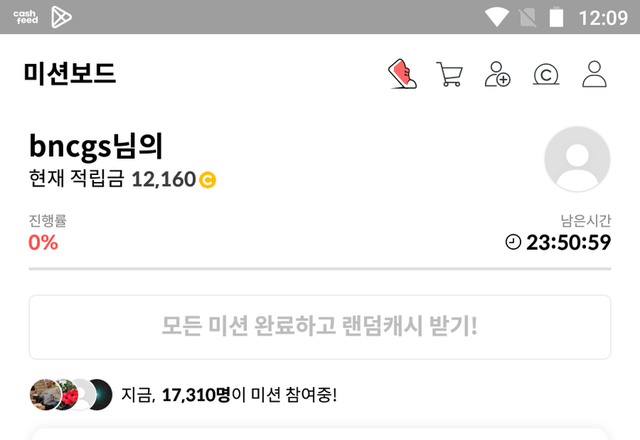Click the mission progress bar

pyautogui.click(x=320, y=269)
